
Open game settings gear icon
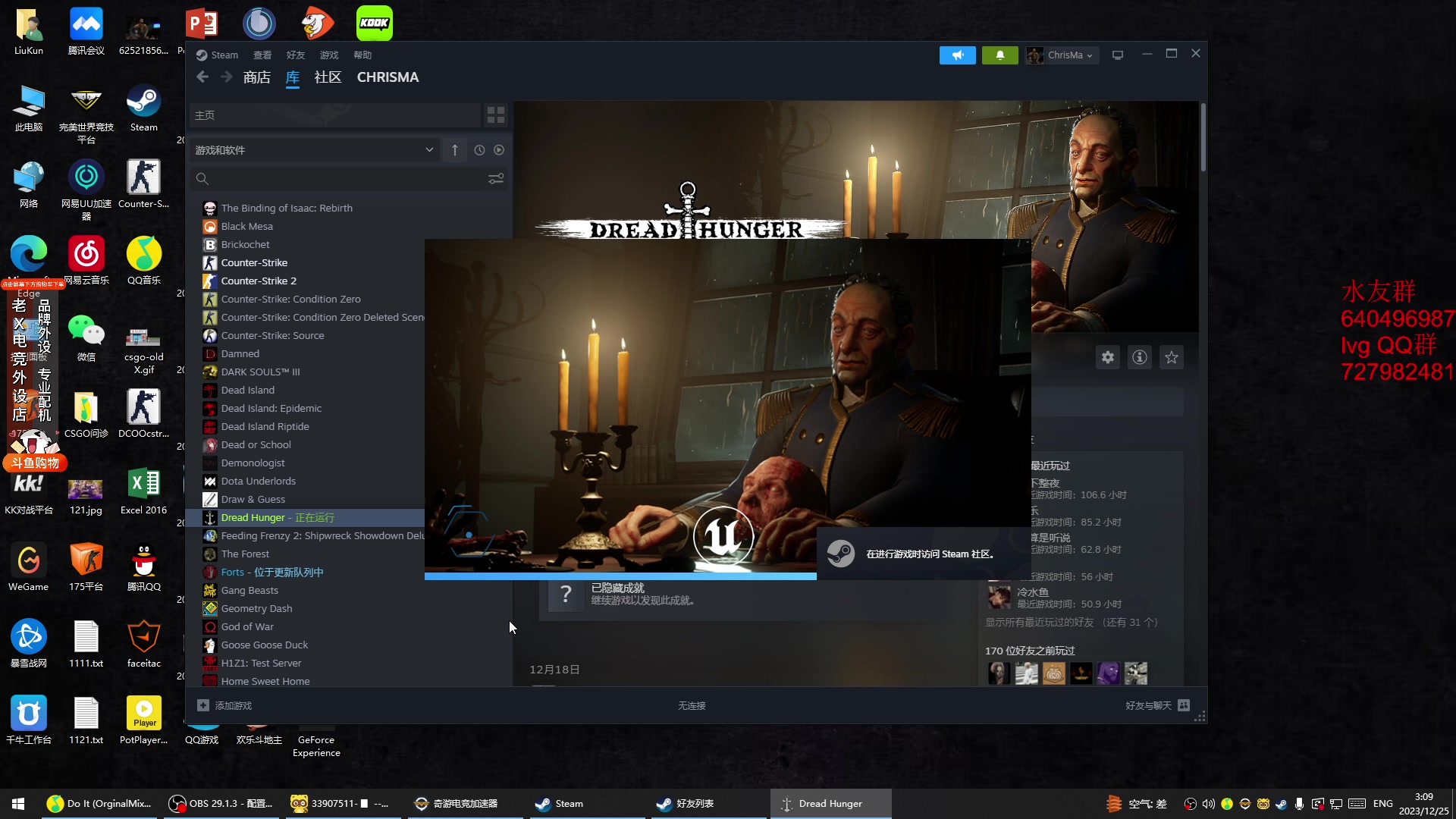point(1108,357)
